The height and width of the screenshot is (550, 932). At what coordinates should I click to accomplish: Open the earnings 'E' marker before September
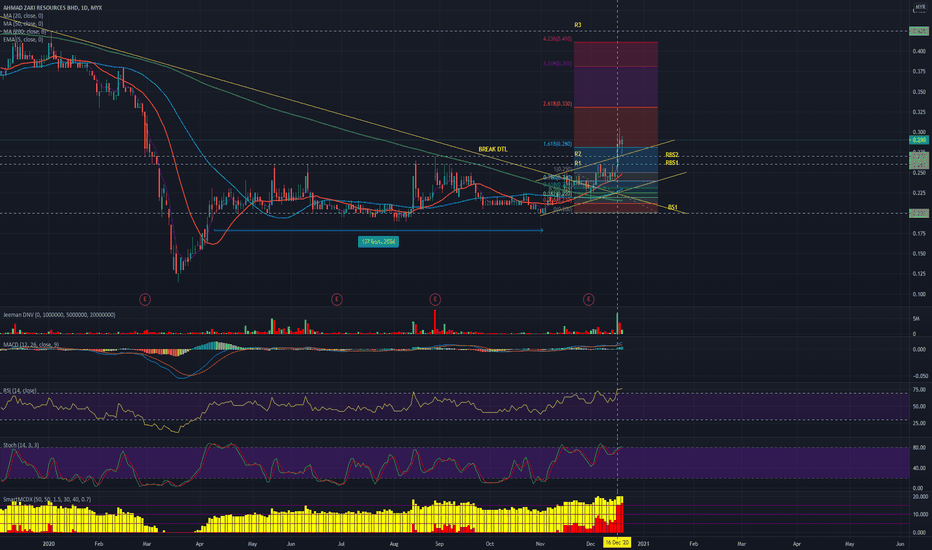tap(435, 300)
